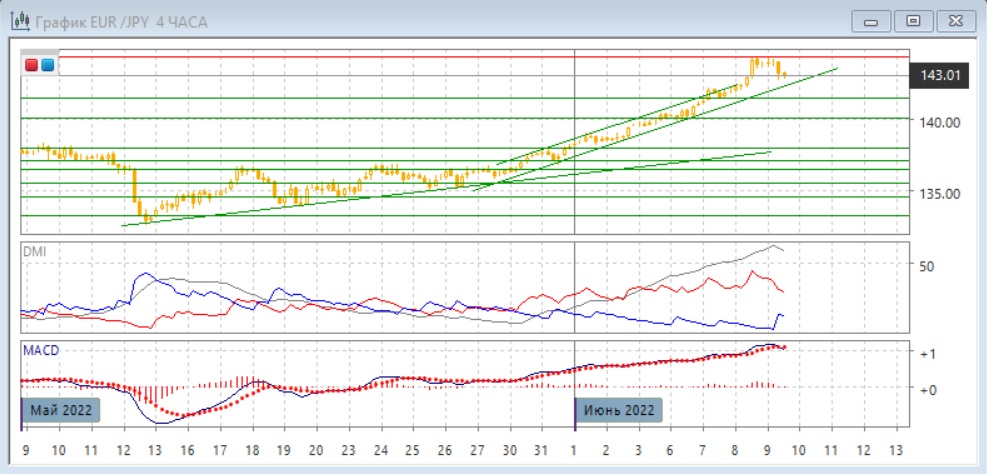Click the blue square button on chart

pyautogui.click(x=47, y=65)
